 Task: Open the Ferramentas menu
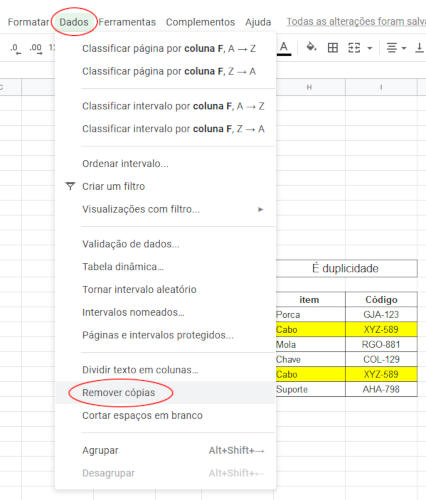(x=127, y=22)
